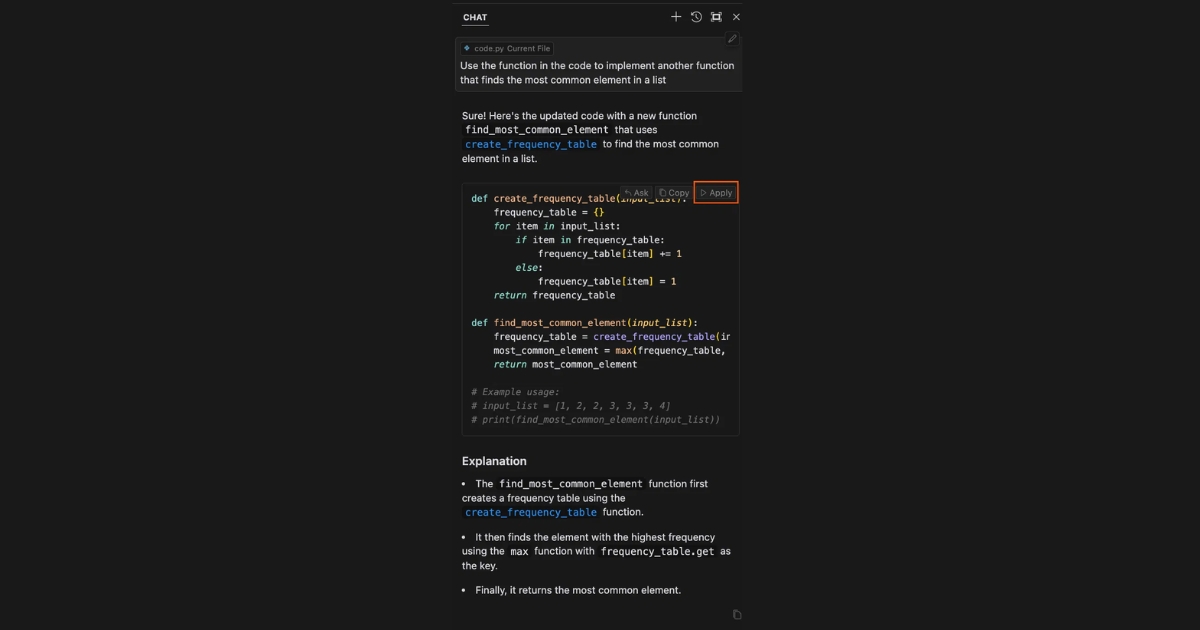Viewport: 1200px width, 630px height.
Task: Close the chat panel
Action: (x=736, y=17)
